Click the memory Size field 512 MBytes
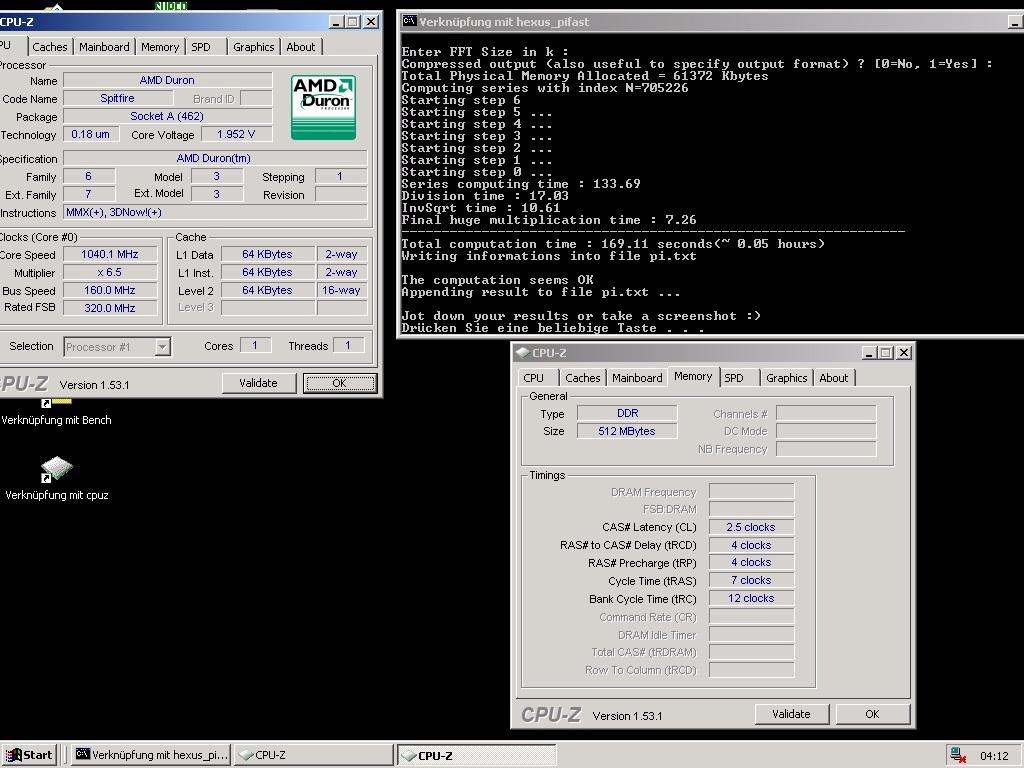 [627, 431]
